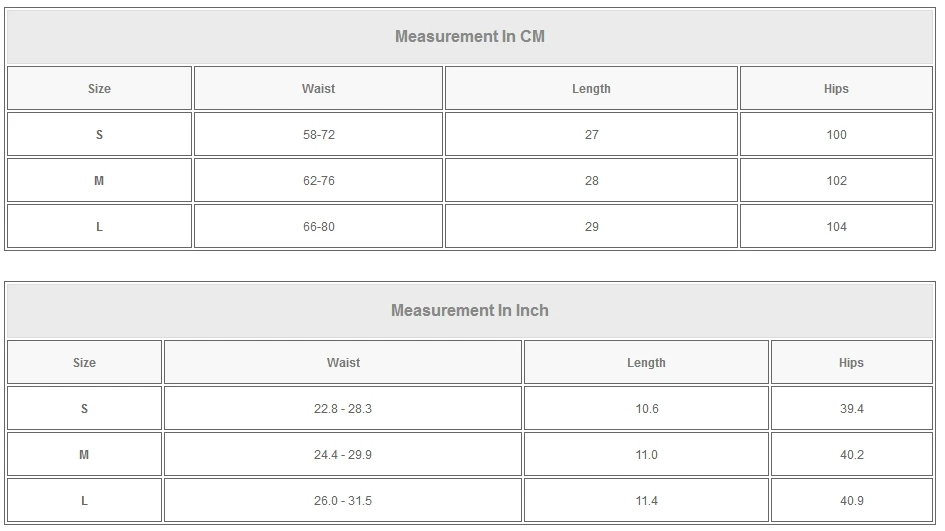Image resolution: width=945 pixels, height=531 pixels.
Task: Select the 62-76 waist cell
Action: click(x=318, y=181)
